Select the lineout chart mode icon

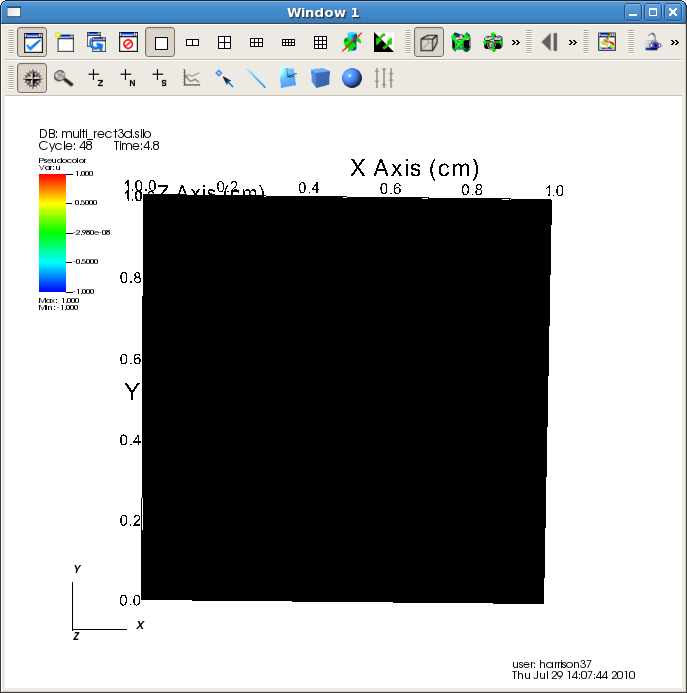191,78
